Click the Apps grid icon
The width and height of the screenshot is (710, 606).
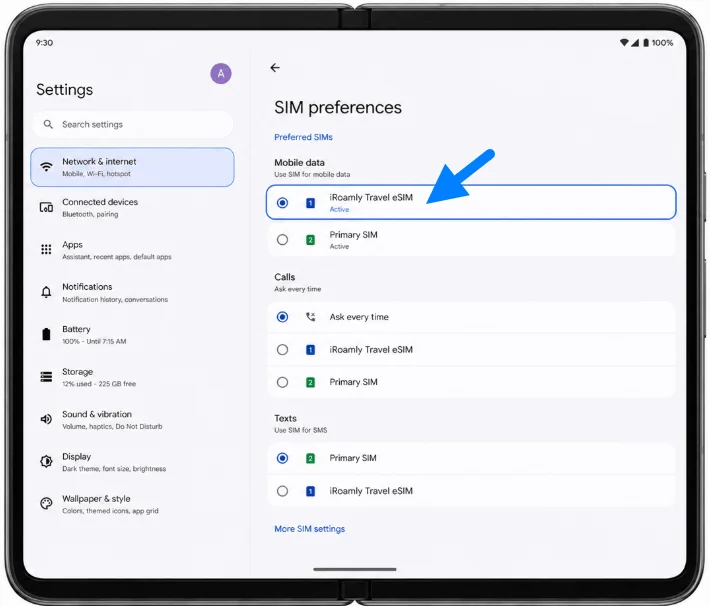point(46,249)
